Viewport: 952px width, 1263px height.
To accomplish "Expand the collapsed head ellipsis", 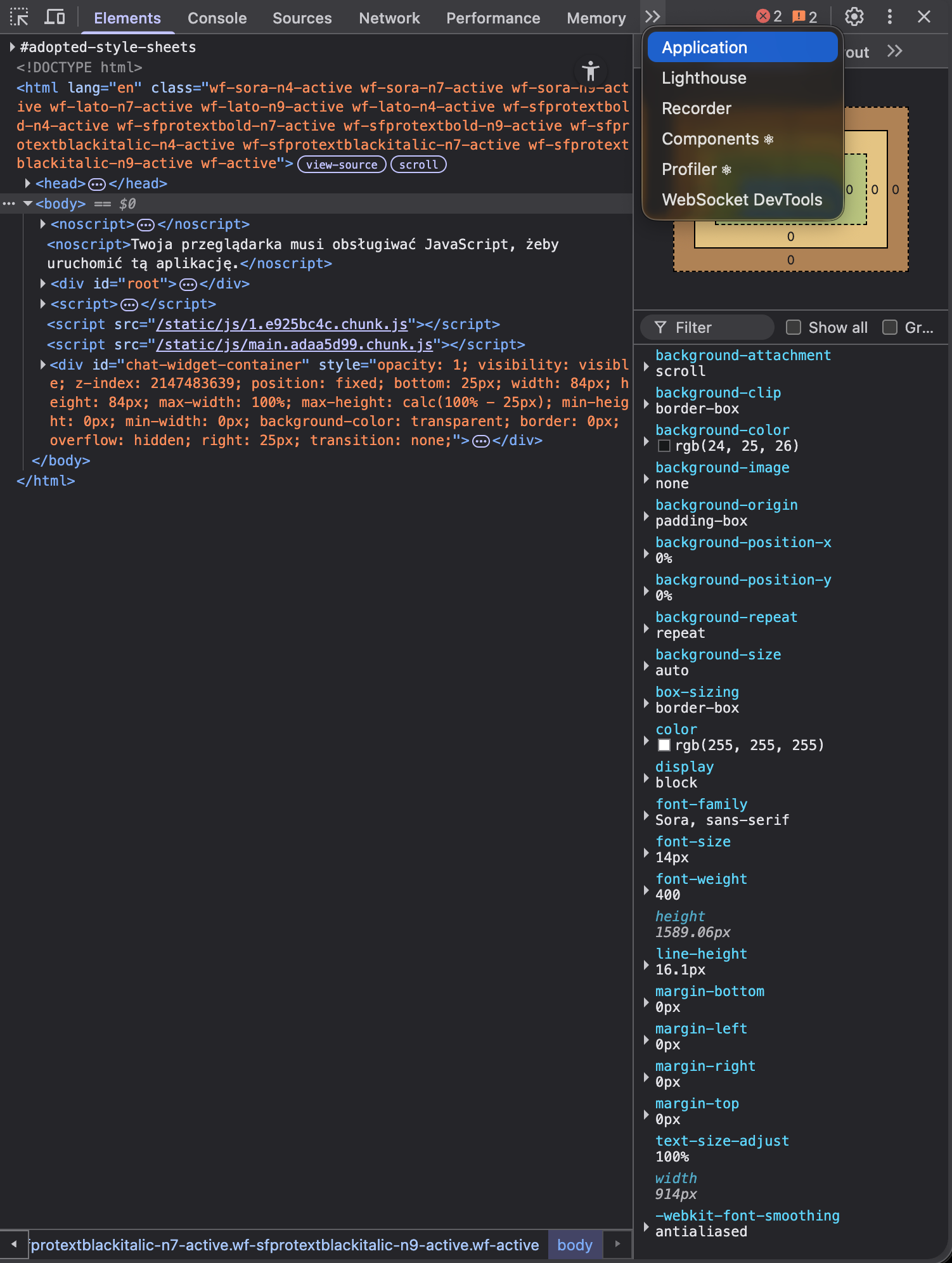I will 97,184.
